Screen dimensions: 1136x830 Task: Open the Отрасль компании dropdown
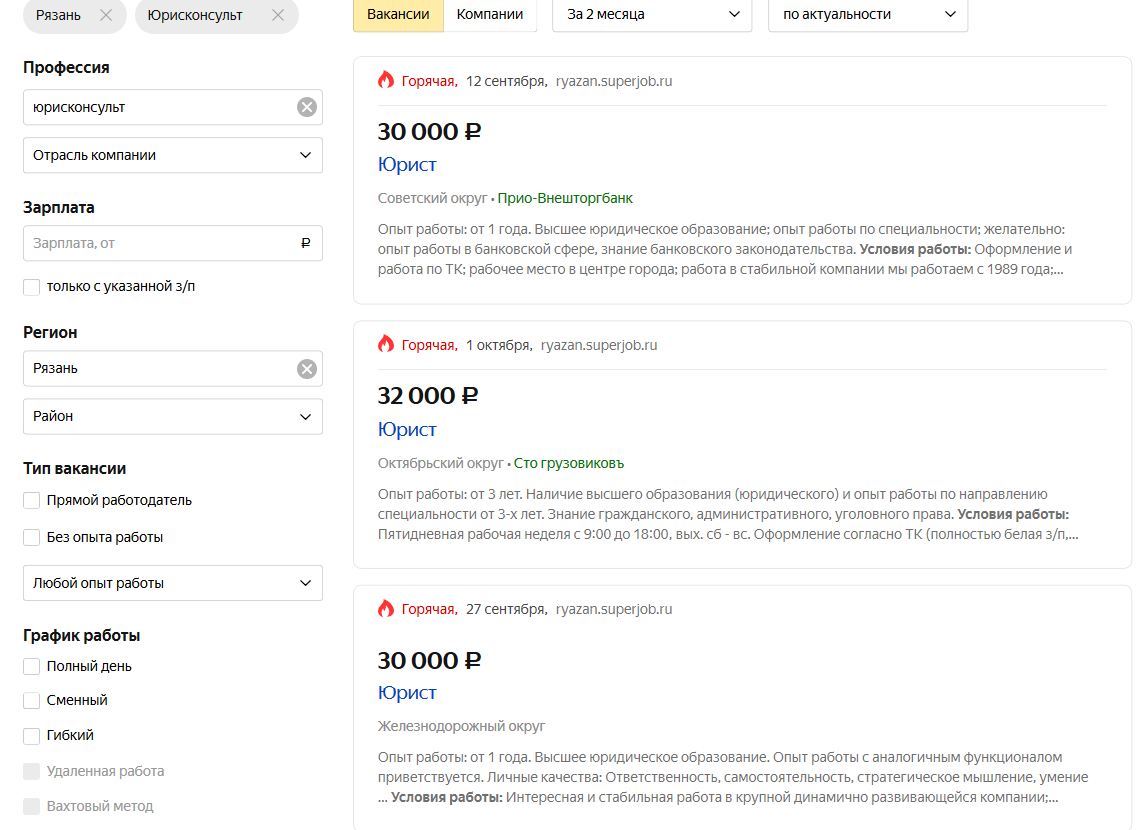tap(173, 155)
